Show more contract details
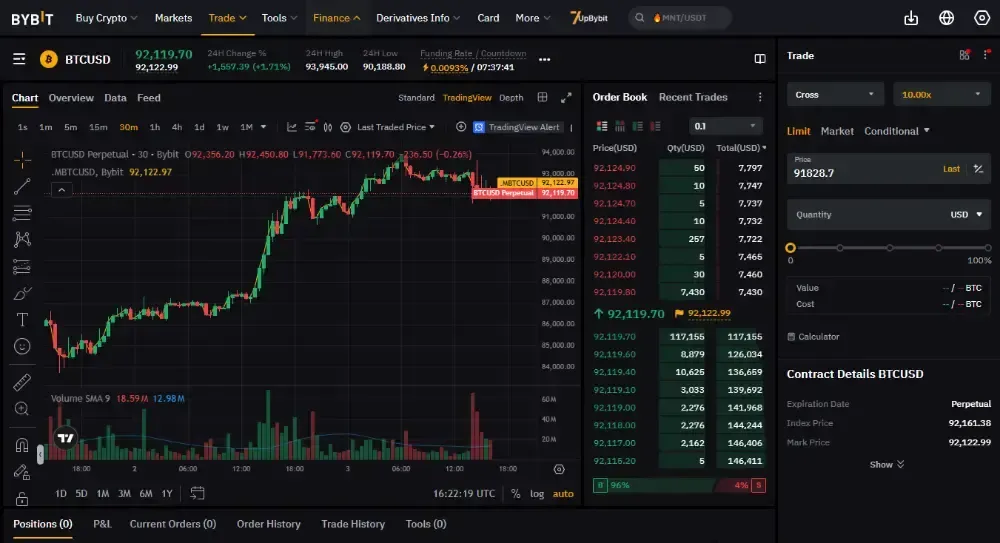The height and width of the screenshot is (543, 1000). tap(886, 465)
